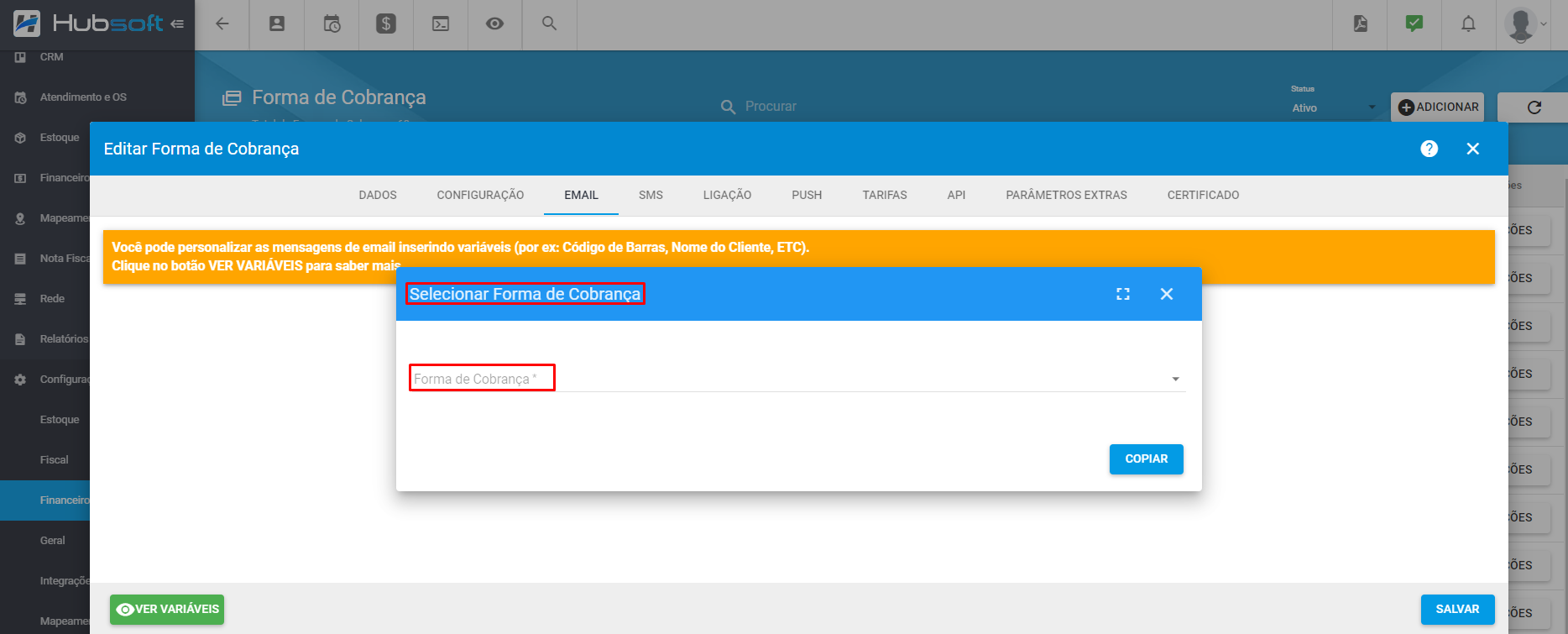Viewport: 1568px width, 634px height.
Task: Close the Editar Forma de Cobrança dialog
Action: 1473,149
